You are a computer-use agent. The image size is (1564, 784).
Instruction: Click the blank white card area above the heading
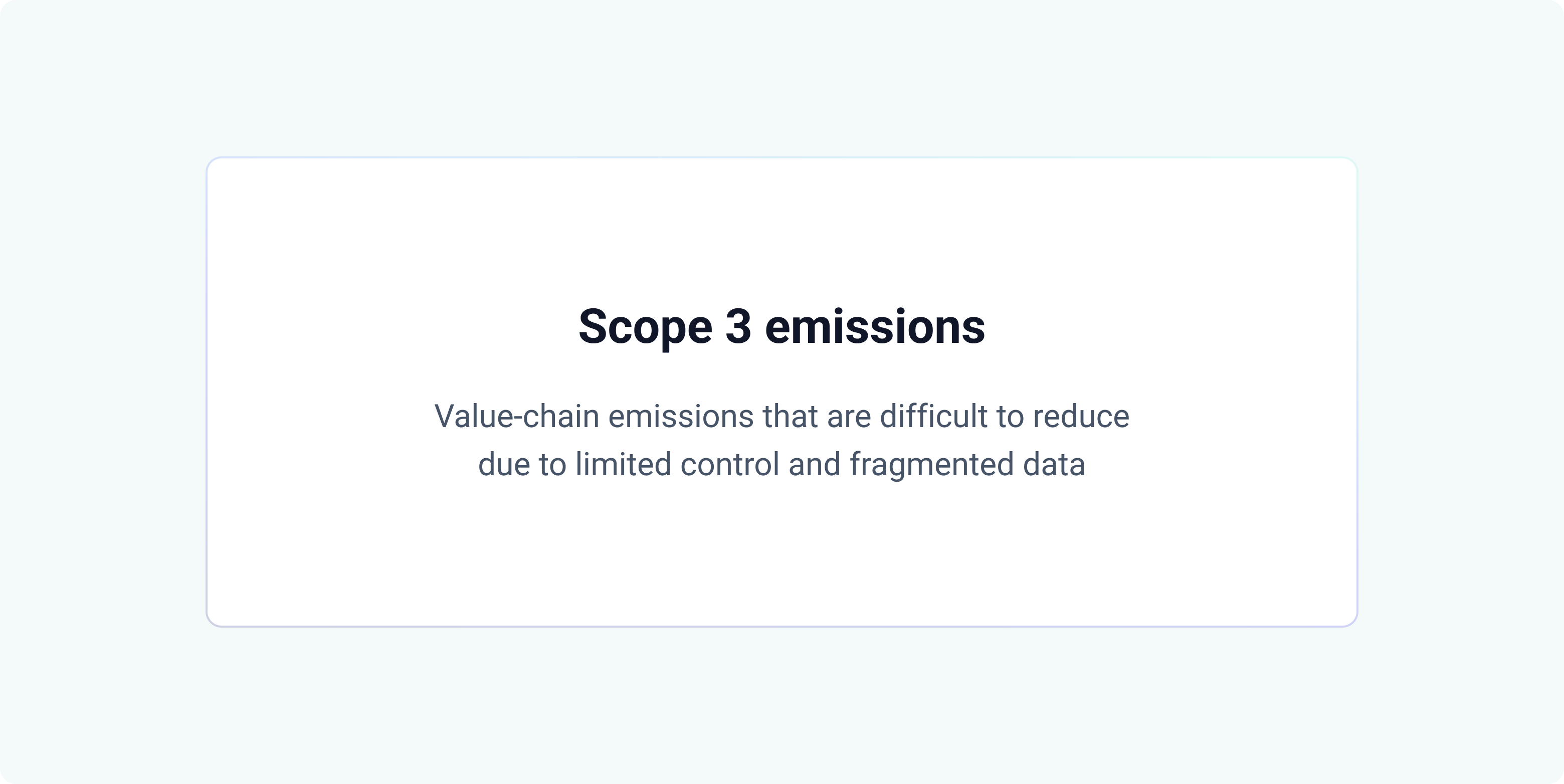point(781,231)
